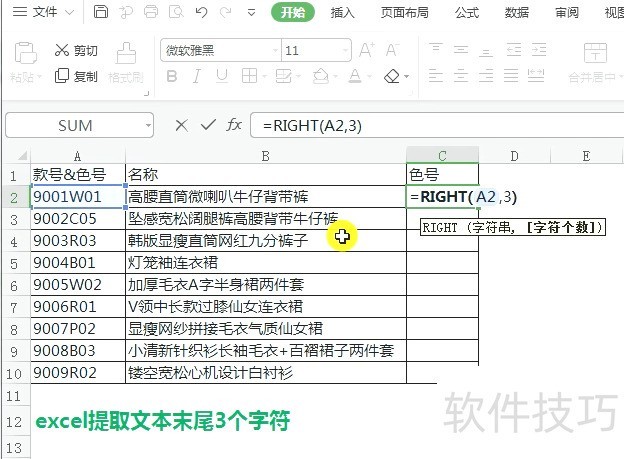Switch to the 插入 tab
The height and width of the screenshot is (459, 624).
click(342, 13)
